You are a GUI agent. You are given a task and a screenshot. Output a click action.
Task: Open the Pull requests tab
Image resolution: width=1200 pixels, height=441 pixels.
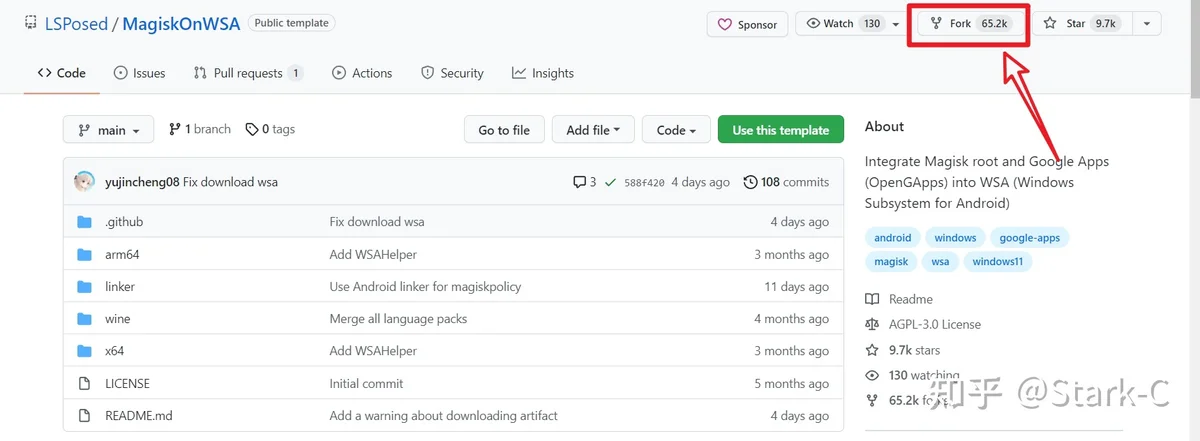[x=248, y=73]
